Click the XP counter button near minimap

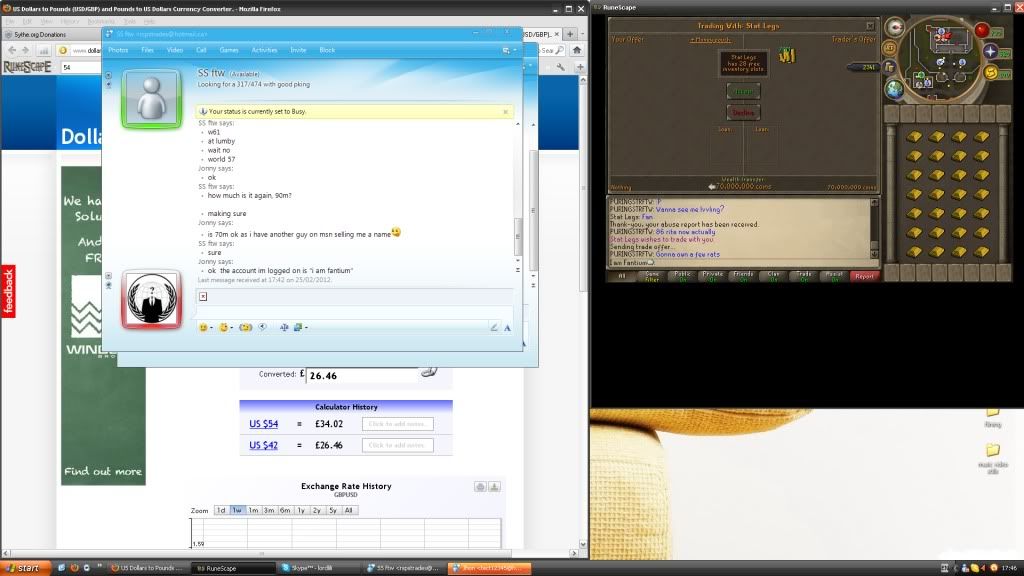point(889,48)
